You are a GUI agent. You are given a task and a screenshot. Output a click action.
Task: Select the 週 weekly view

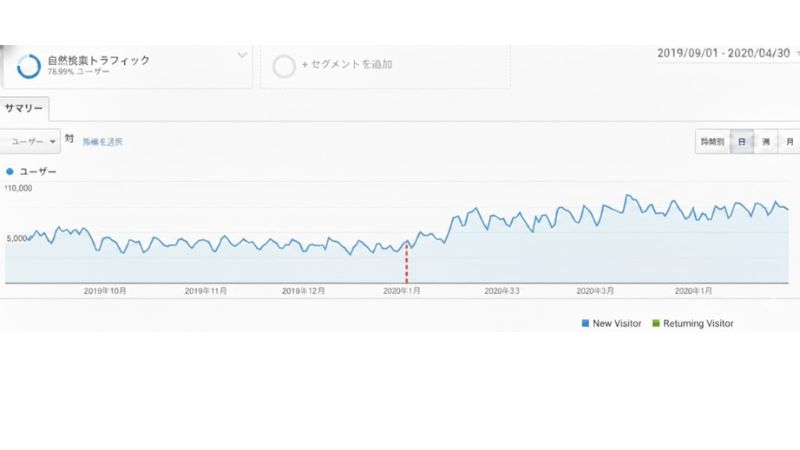[x=766, y=142]
